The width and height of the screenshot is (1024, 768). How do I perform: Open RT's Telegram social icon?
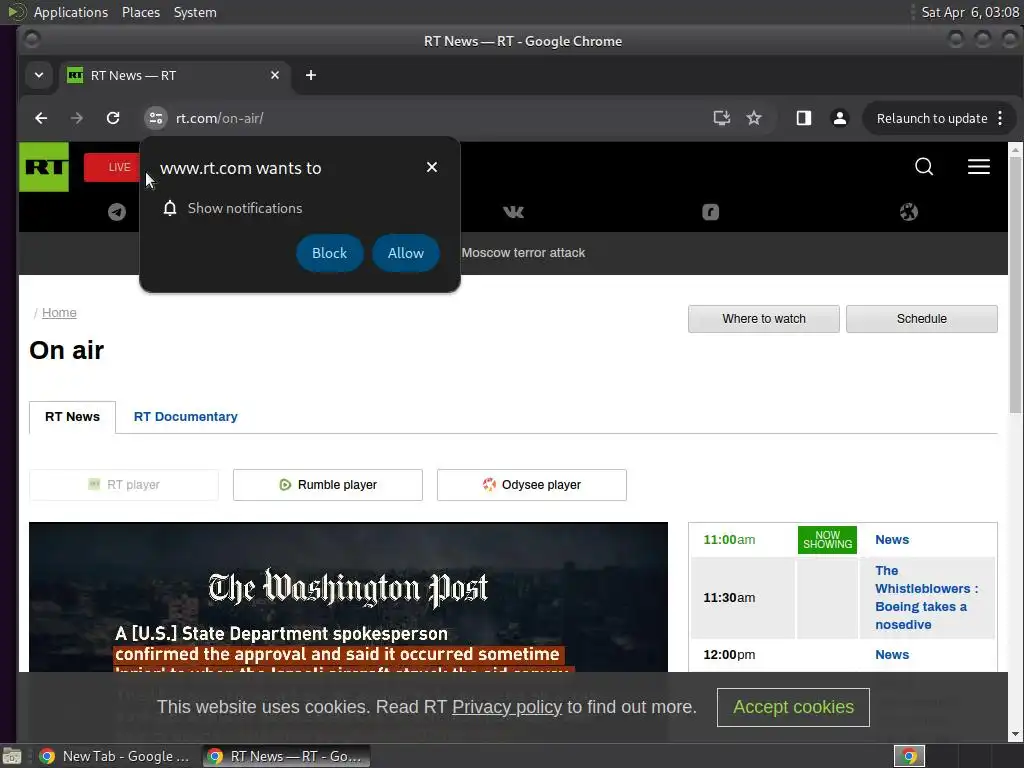[117, 212]
